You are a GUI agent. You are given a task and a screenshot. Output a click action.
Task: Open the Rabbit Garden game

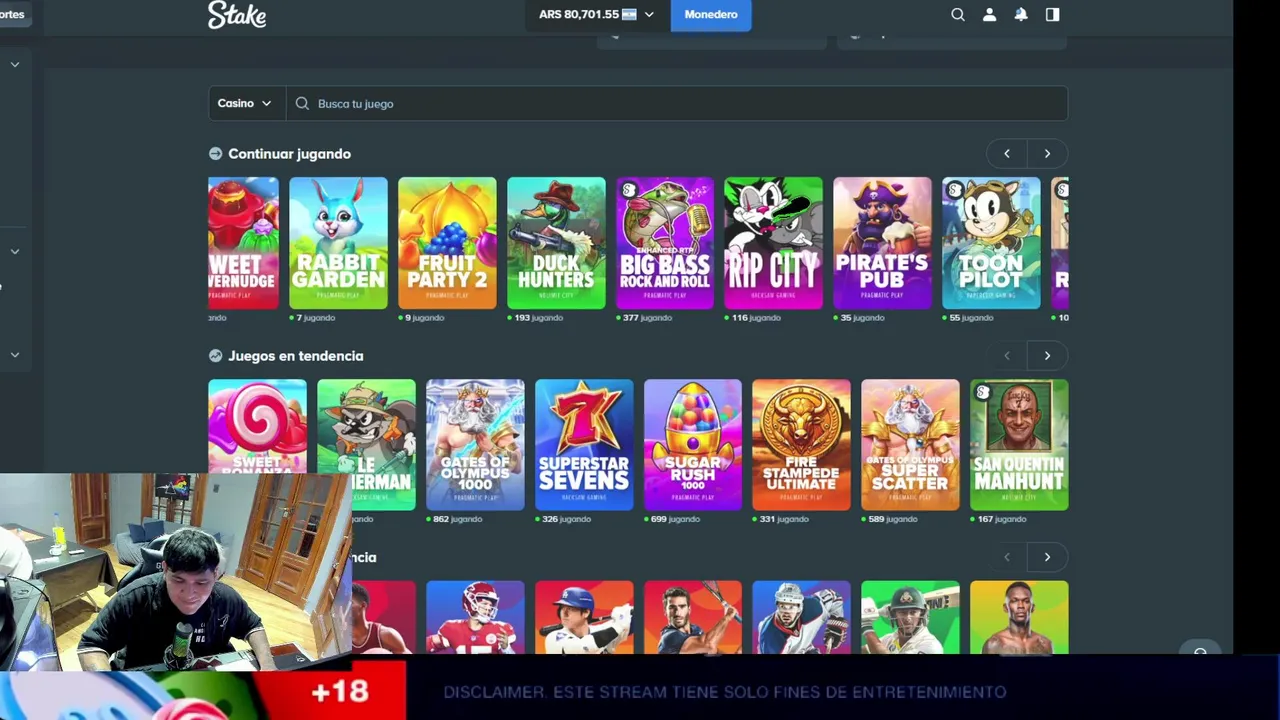pyautogui.click(x=338, y=243)
